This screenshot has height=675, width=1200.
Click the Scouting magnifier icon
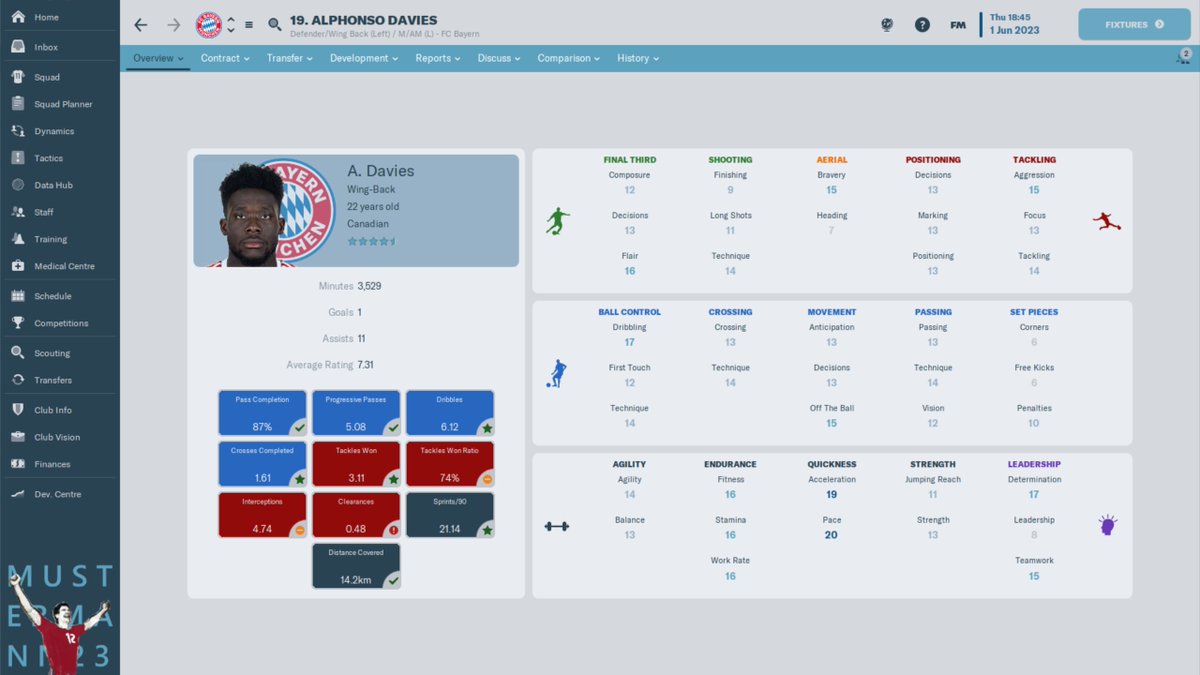17,353
